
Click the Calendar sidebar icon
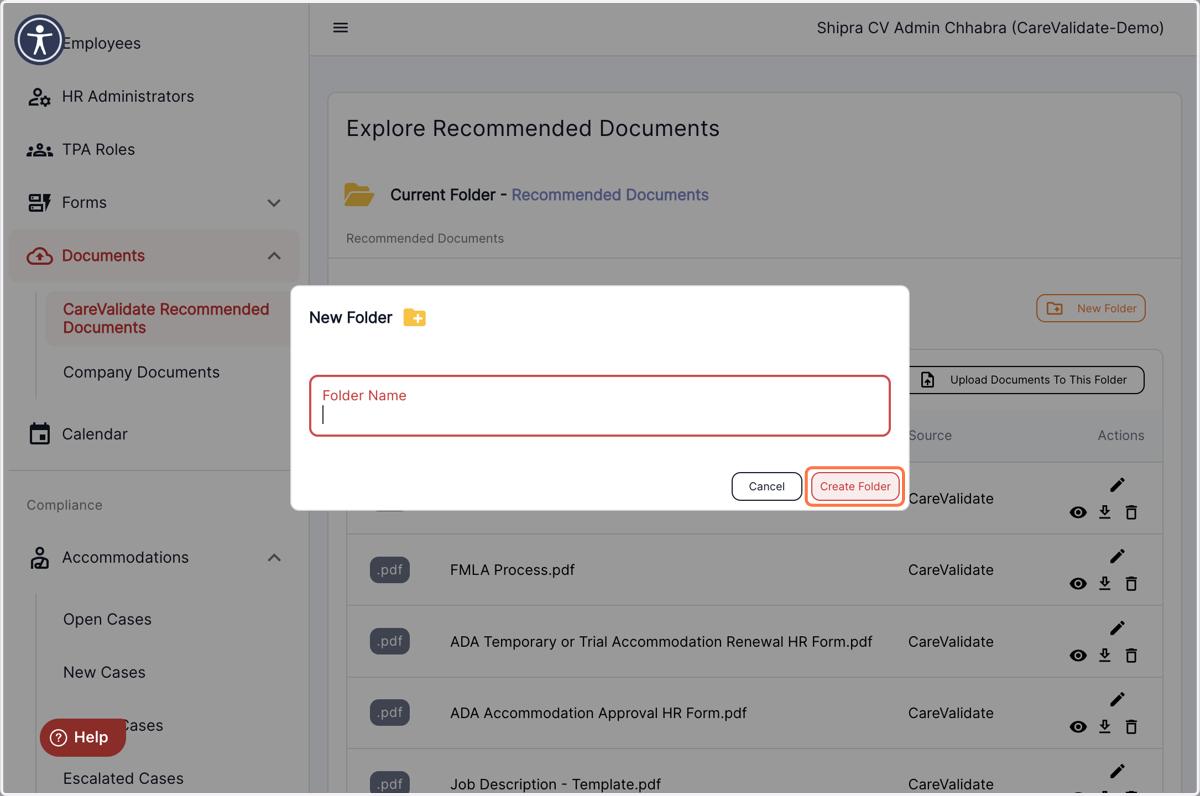[39, 434]
